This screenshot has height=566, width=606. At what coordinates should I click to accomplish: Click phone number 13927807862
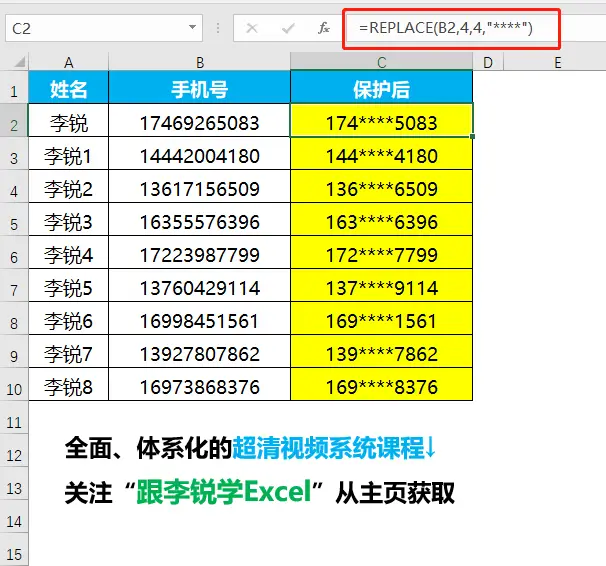[199, 351]
